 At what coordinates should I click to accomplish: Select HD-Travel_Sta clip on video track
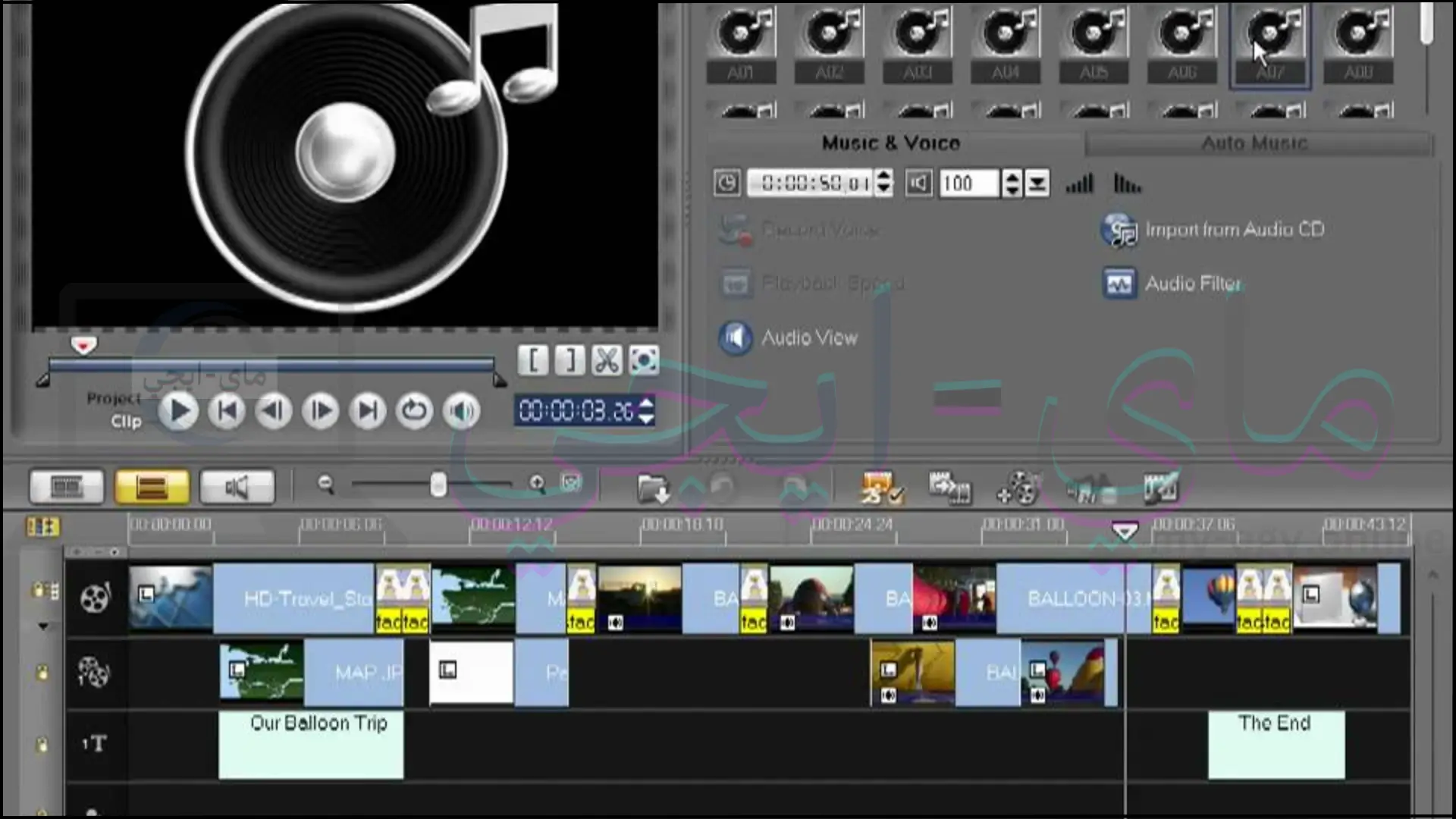click(x=253, y=599)
